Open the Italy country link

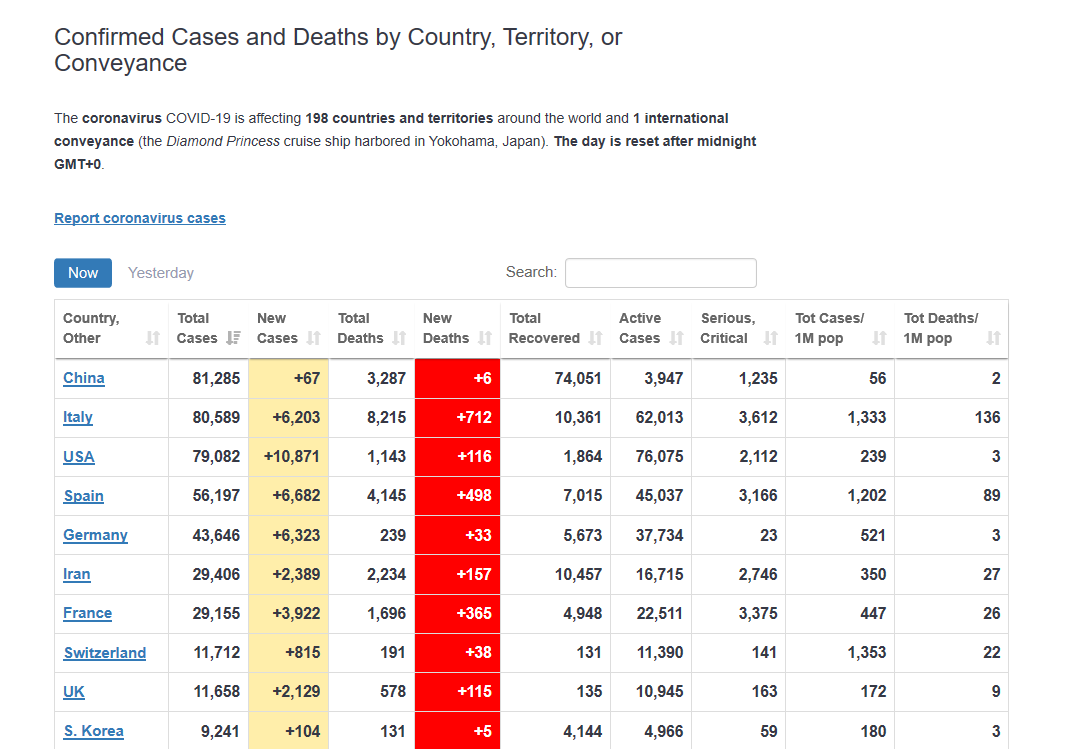pyautogui.click(x=78, y=418)
